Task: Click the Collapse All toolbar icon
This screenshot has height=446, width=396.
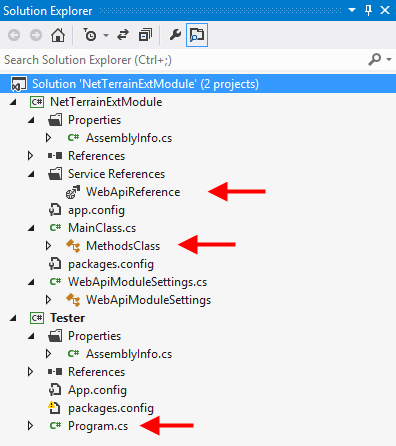Action: (x=145, y=35)
